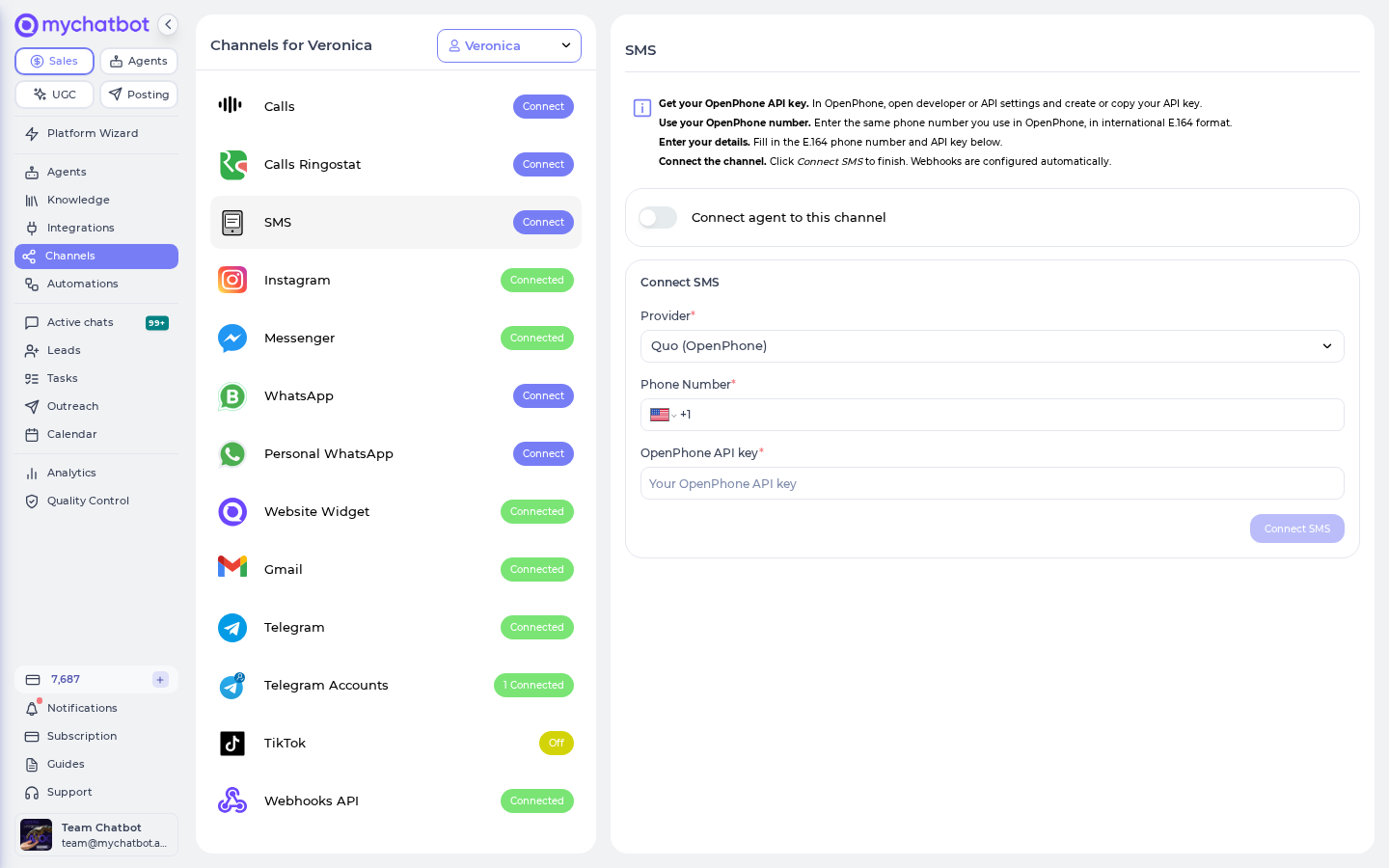Open Outreach in the sidebar
The width and height of the screenshot is (1389, 868).
coord(96,407)
